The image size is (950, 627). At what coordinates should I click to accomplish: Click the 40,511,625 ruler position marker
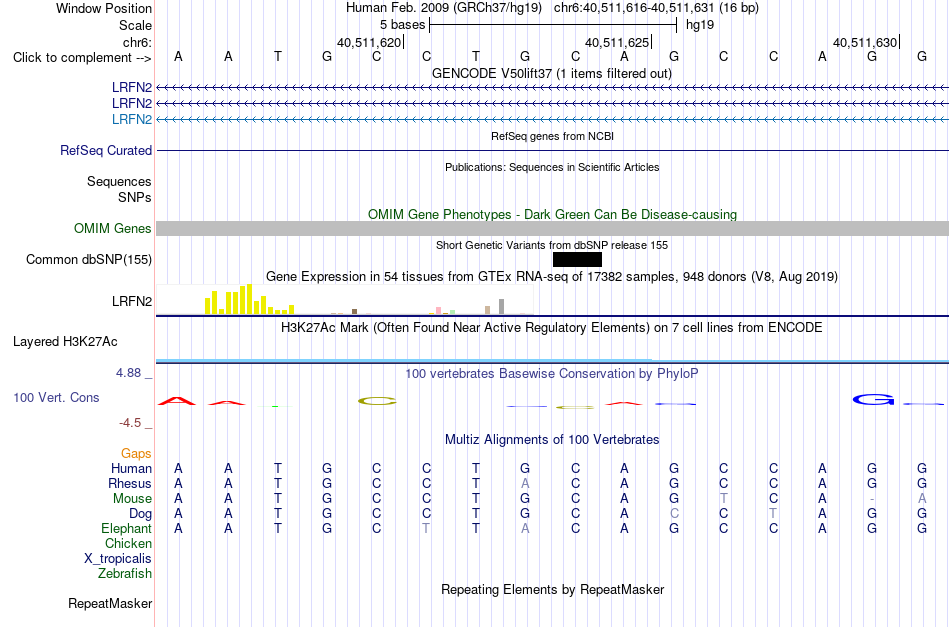click(619, 42)
